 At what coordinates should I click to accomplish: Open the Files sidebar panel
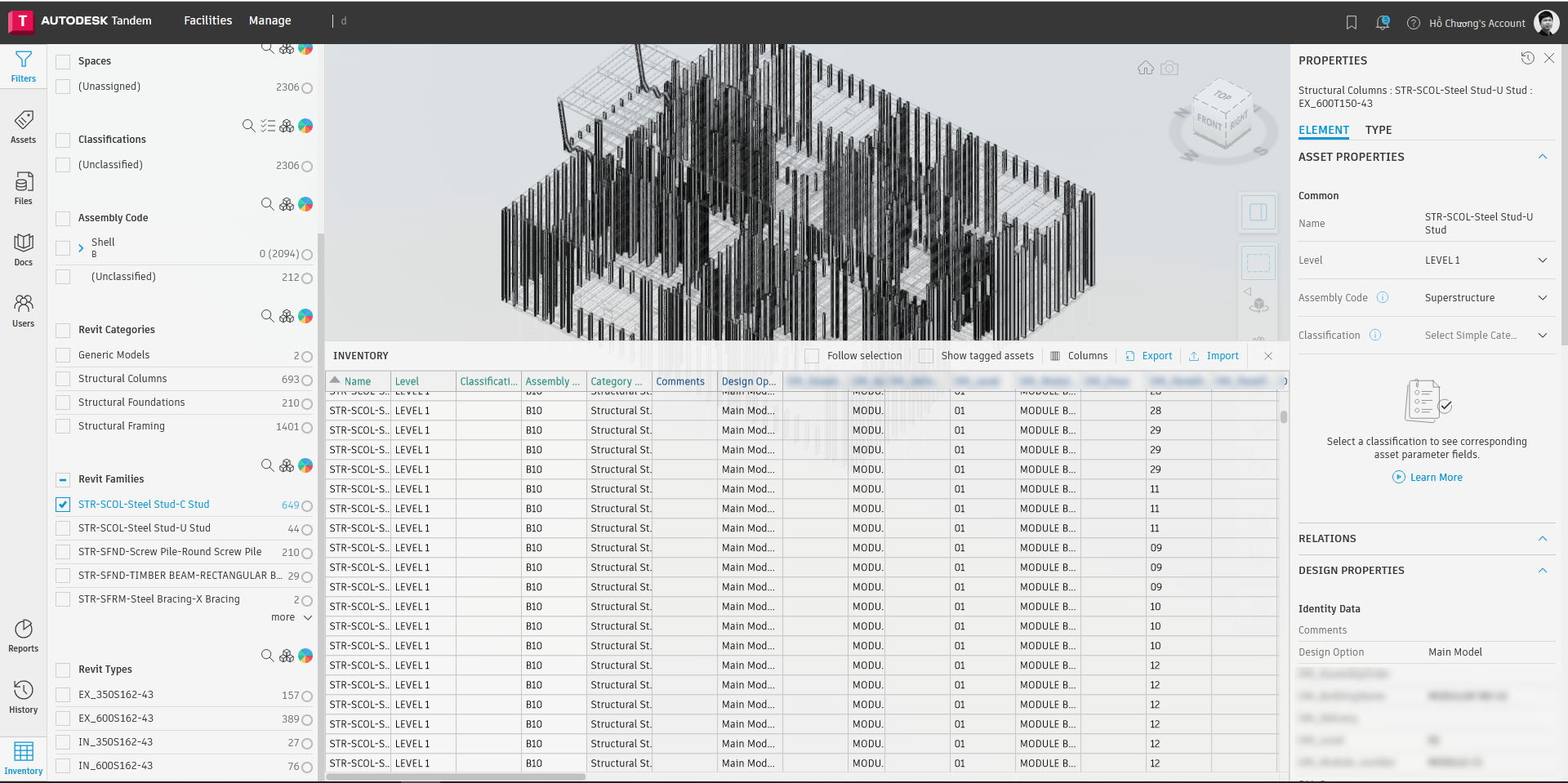(x=23, y=189)
